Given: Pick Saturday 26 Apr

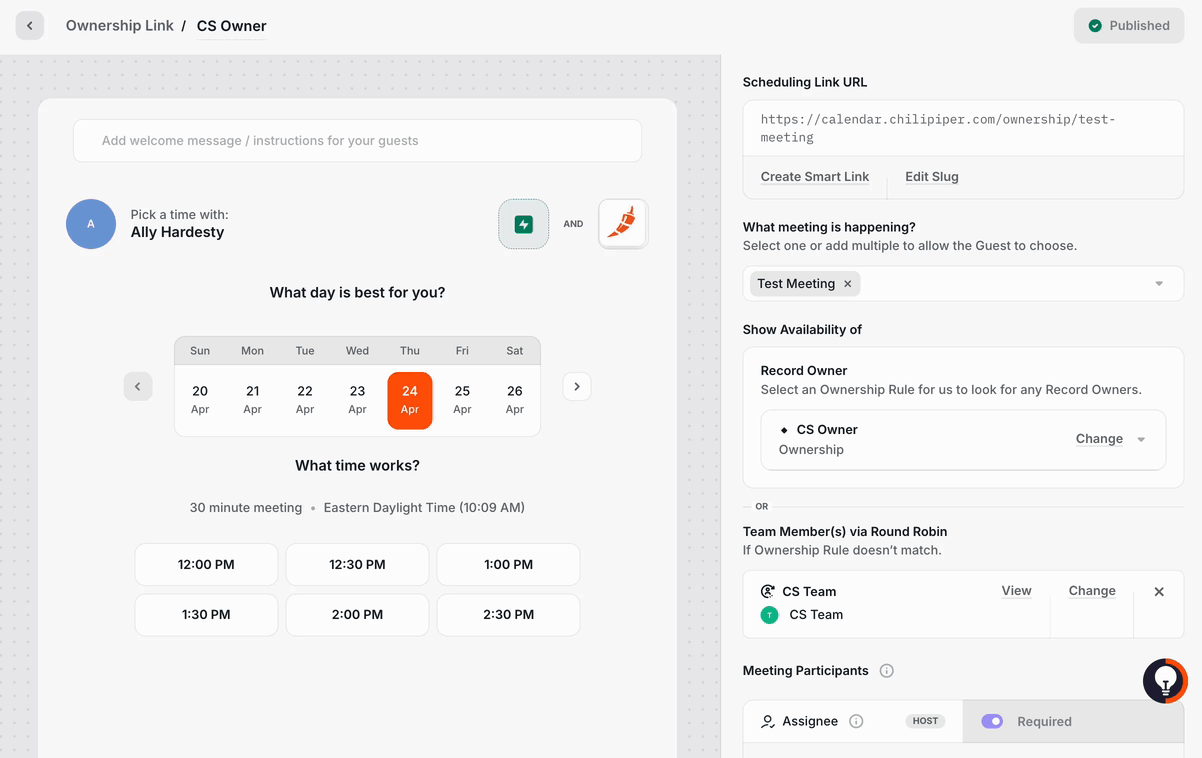Looking at the screenshot, I should click(x=515, y=400).
